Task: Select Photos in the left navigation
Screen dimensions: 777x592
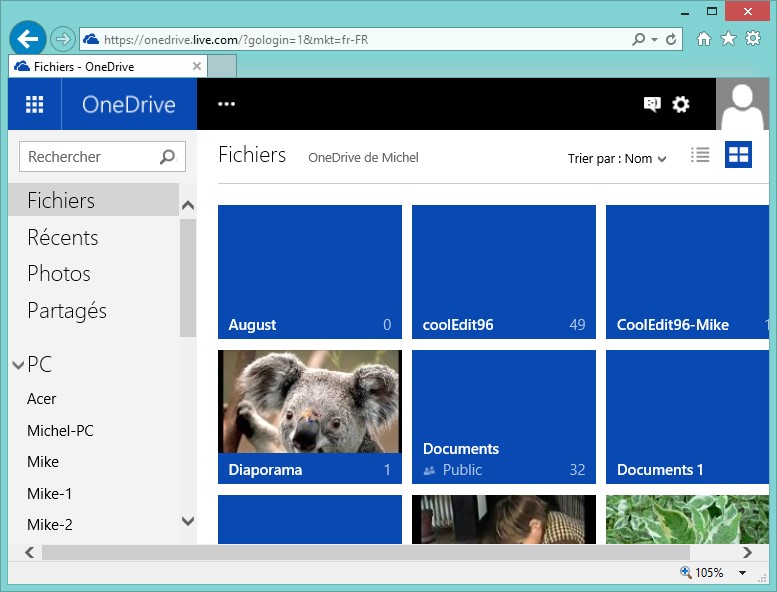Action: coord(59,274)
